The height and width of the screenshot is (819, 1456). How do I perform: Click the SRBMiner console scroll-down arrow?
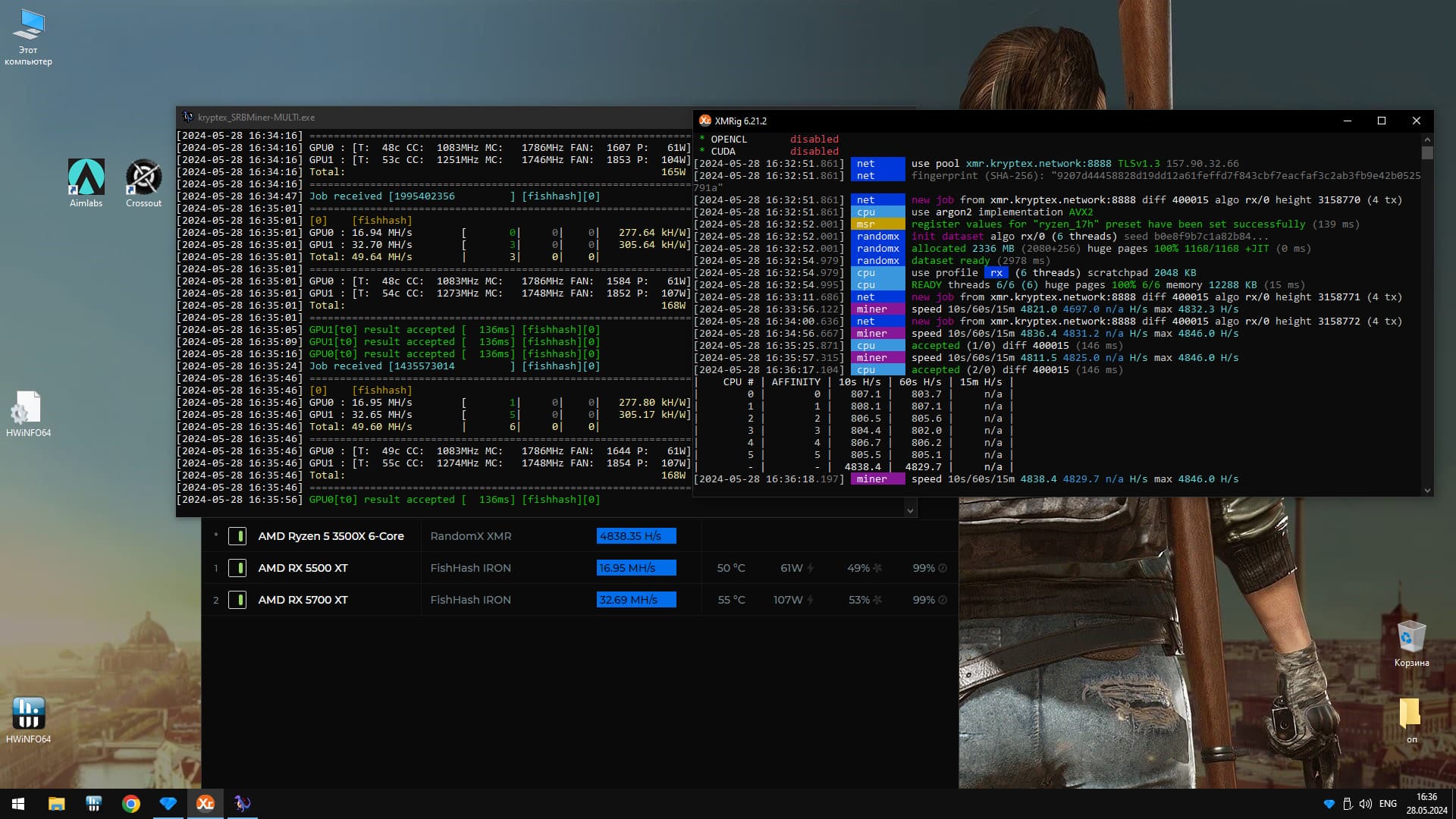click(910, 510)
